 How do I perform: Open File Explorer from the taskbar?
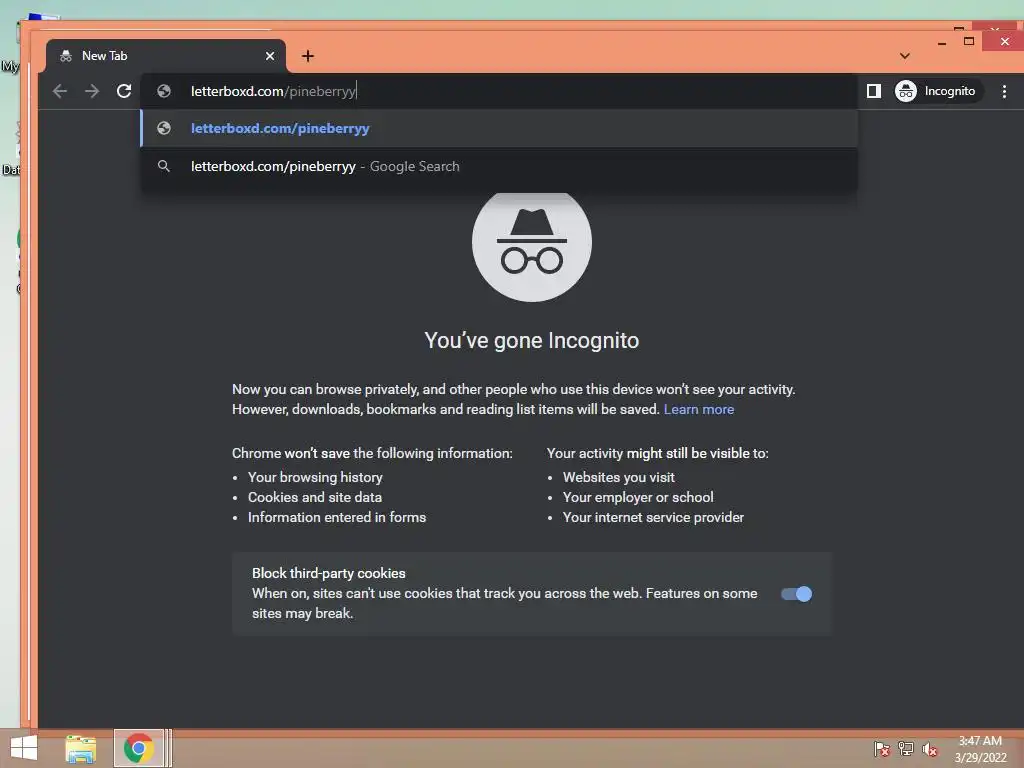pyautogui.click(x=81, y=748)
